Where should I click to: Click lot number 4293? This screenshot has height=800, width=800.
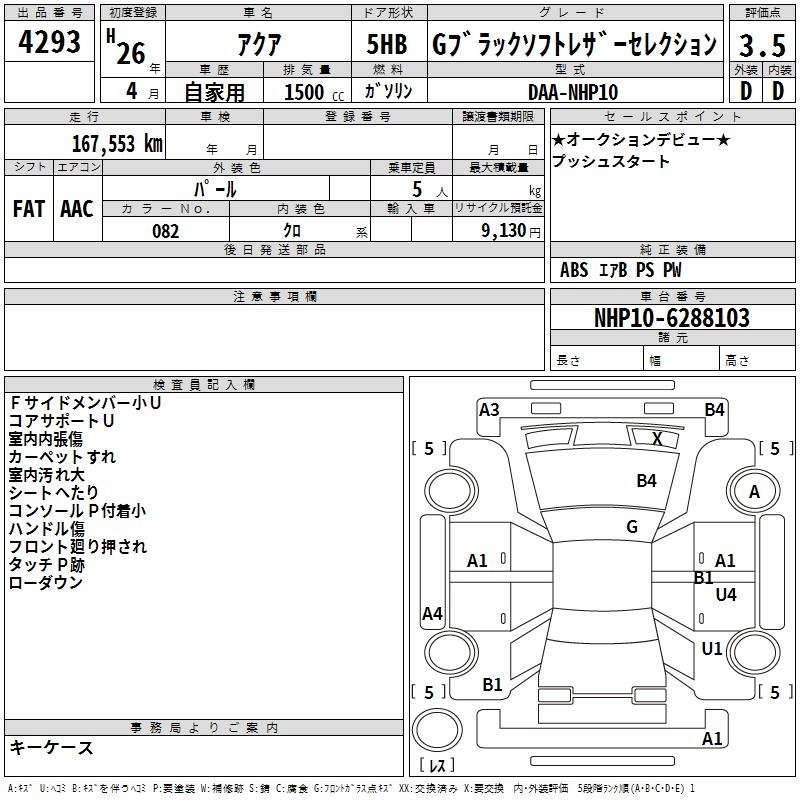[49, 41]
